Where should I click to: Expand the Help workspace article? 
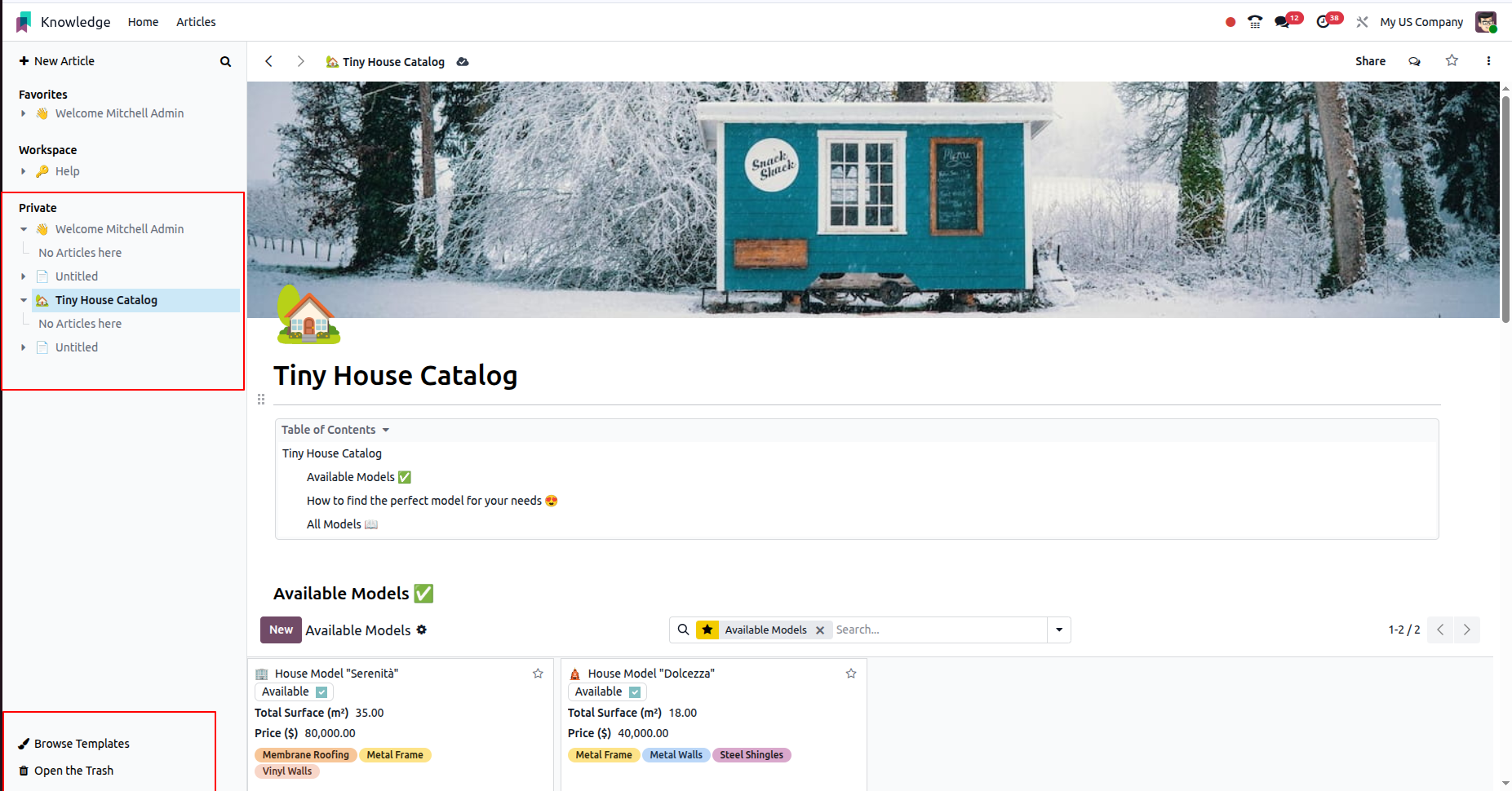(23, 171)
